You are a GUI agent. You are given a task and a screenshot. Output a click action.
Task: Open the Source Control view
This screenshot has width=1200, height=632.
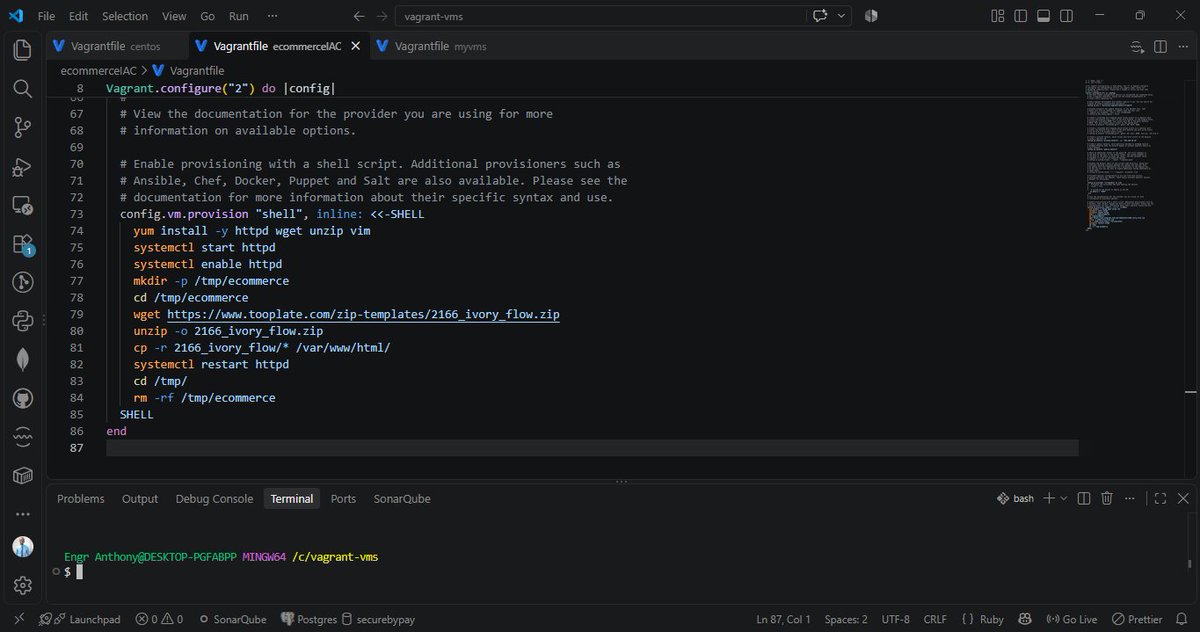22,128
